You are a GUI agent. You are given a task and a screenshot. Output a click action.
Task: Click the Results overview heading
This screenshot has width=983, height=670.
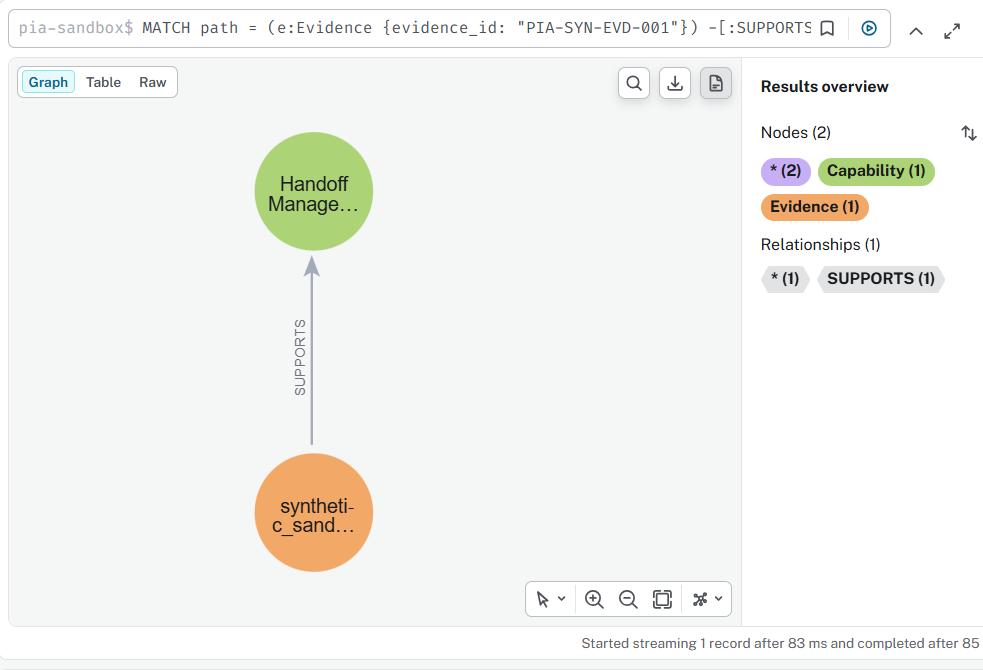click(x=824, y=87)
